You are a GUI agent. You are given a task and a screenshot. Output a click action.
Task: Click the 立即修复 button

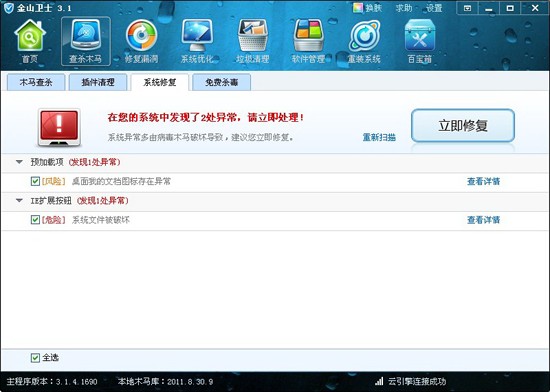coord(463,126)
